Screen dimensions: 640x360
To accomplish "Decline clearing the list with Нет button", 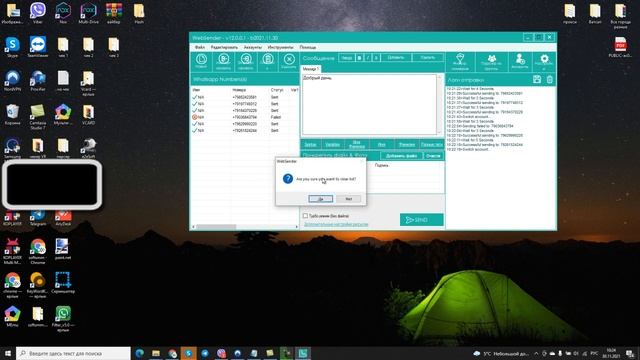I will pos(349,199).
